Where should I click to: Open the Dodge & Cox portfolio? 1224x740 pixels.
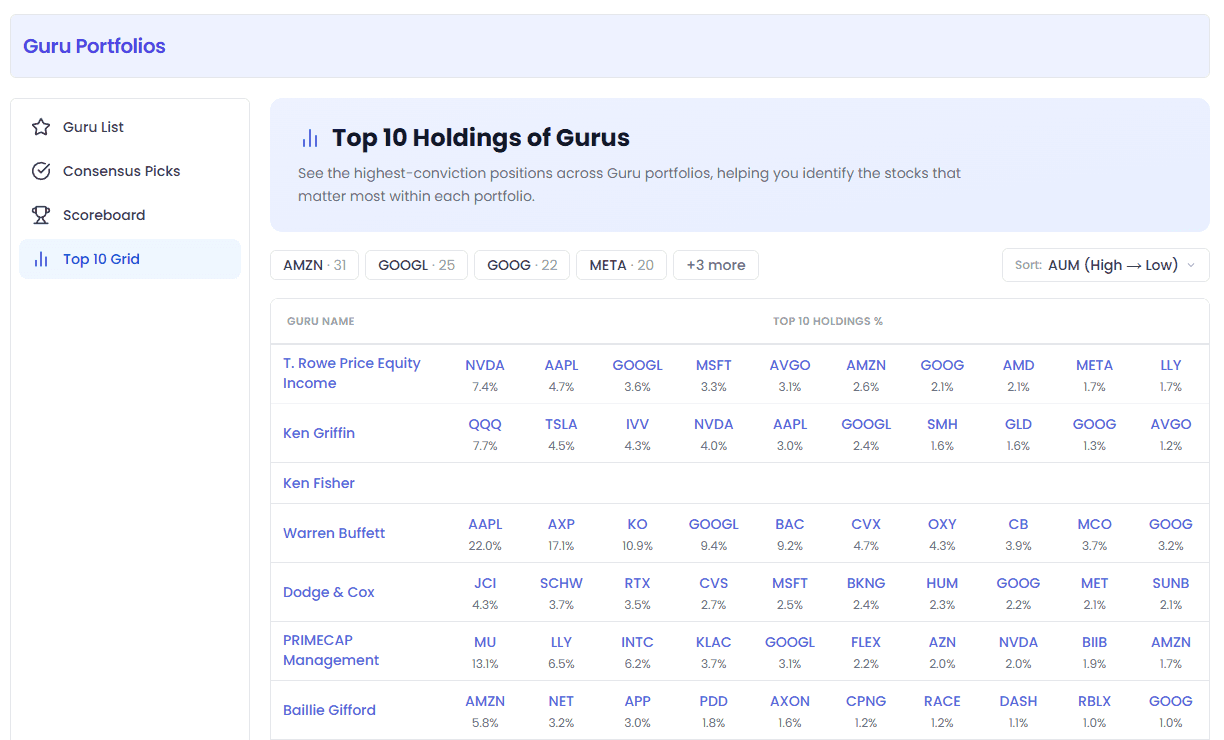click(329, 592)
